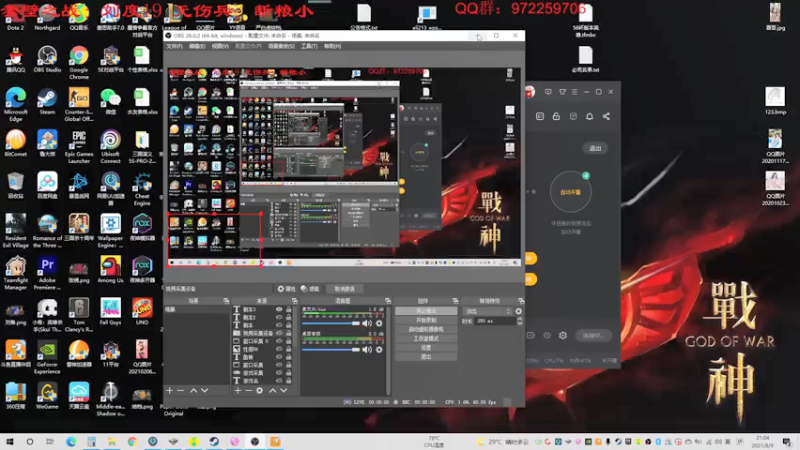Image resolution: width=800 pixels, height=450 pixels.
Task: Toggle visibility of the first text source
Action: 279,309
